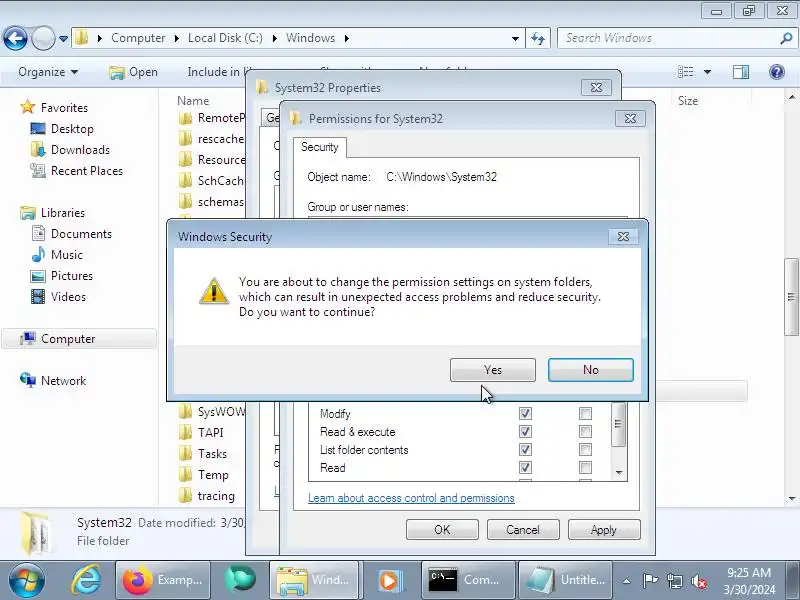Toggle the Deny checkbox for Read

[x=585, y=467]
